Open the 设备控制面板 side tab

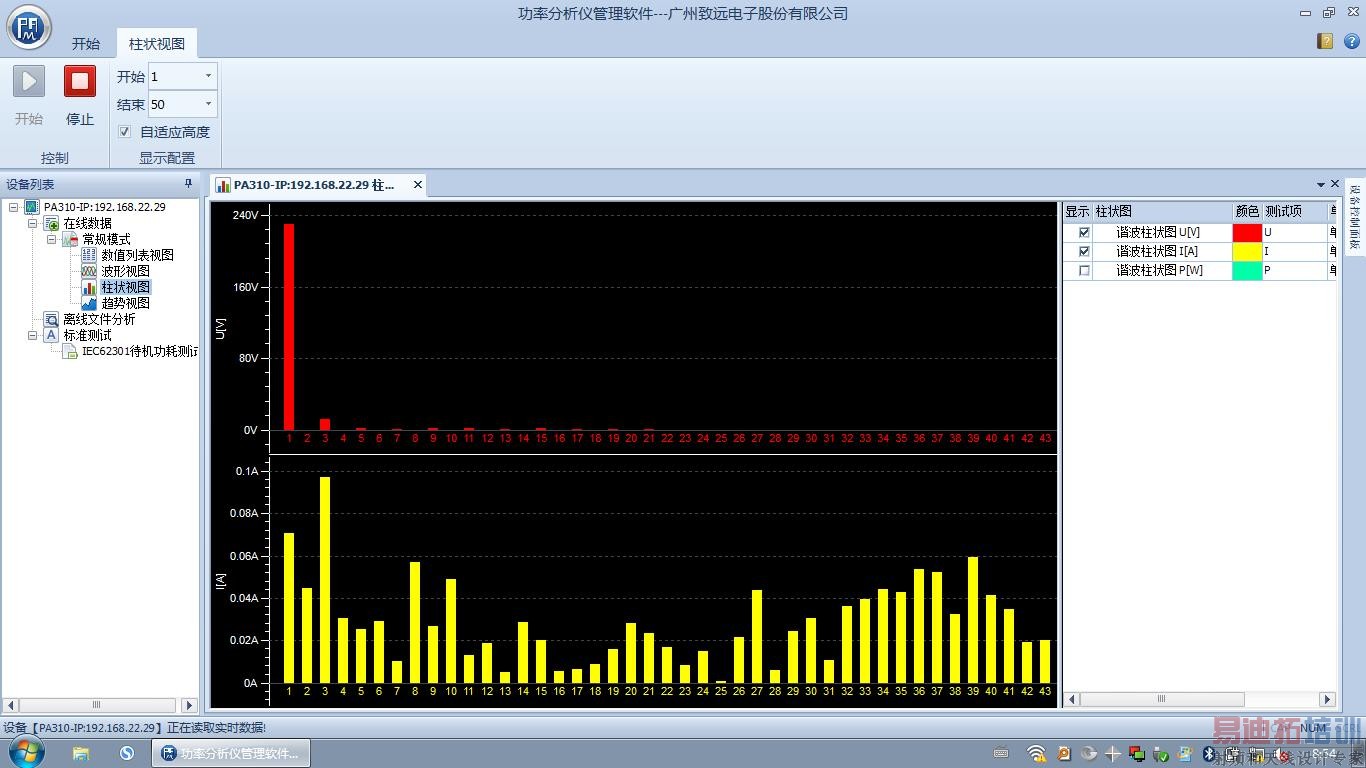(1355, 216)
